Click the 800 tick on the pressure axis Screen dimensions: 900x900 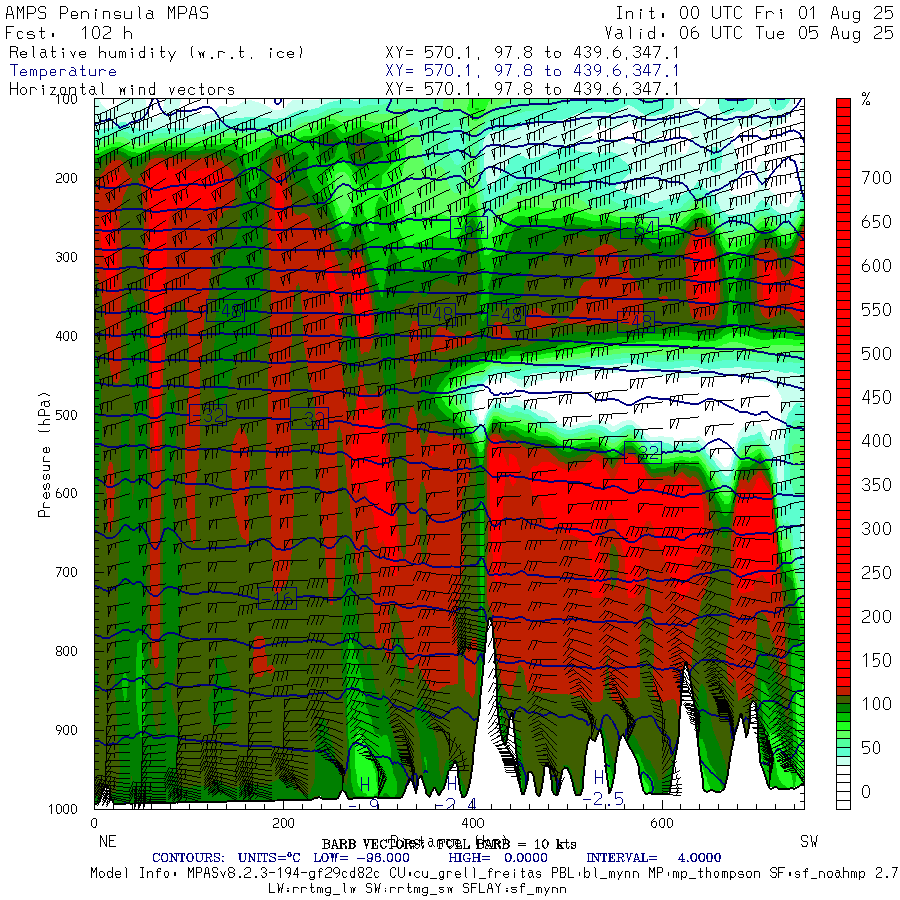pos(66,651)
